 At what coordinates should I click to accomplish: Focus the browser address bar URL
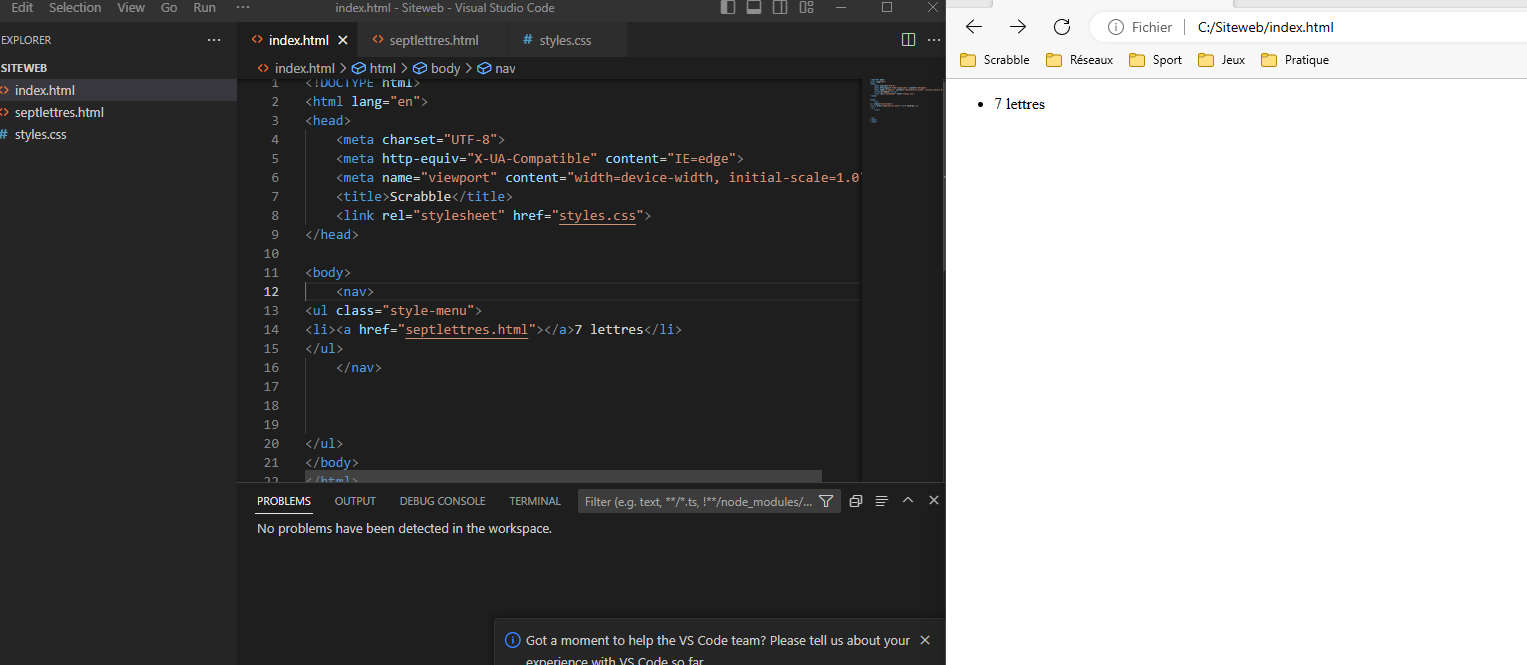coord(1266,27)
